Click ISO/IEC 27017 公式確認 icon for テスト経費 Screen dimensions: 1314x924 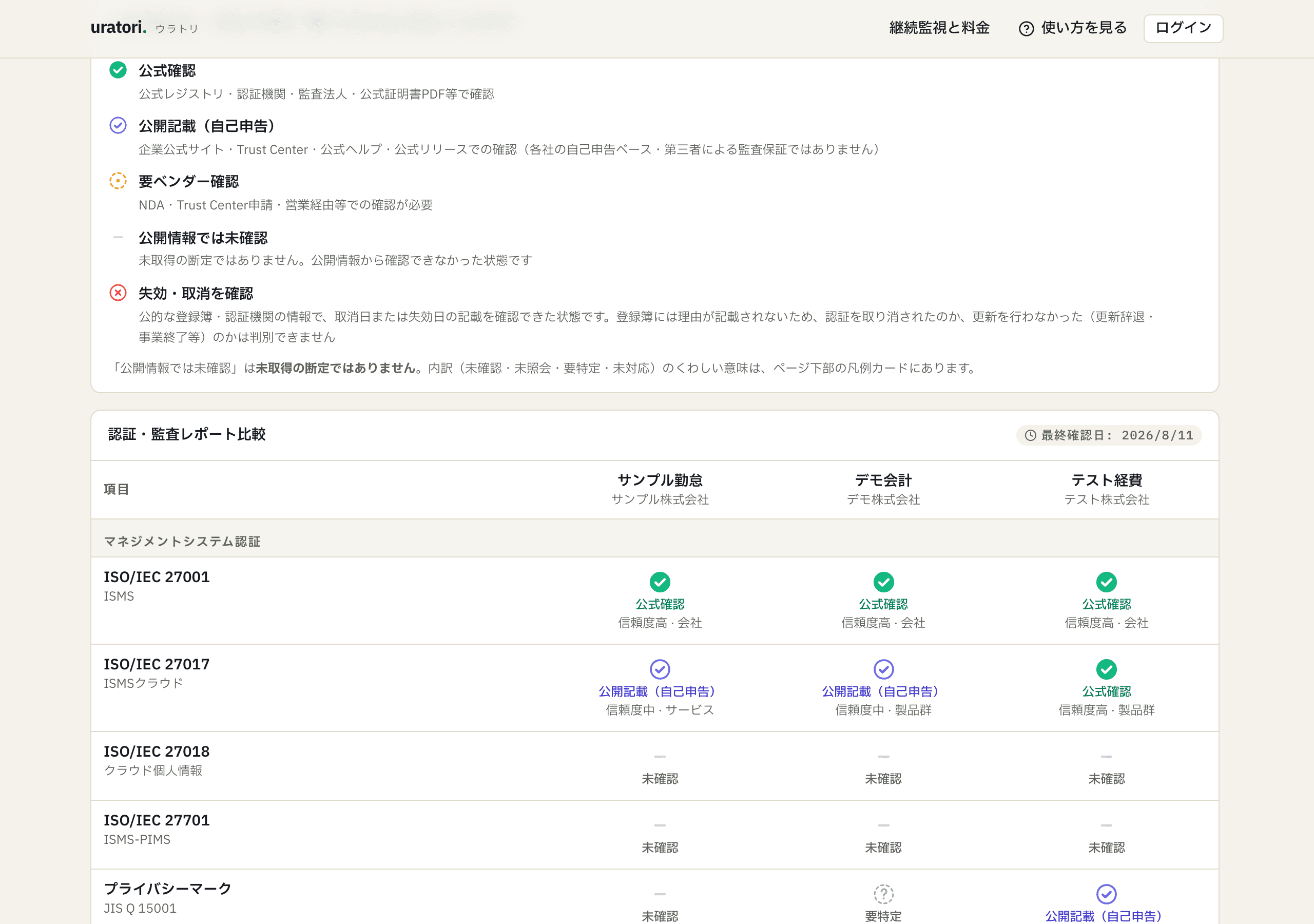[1106, 669]
